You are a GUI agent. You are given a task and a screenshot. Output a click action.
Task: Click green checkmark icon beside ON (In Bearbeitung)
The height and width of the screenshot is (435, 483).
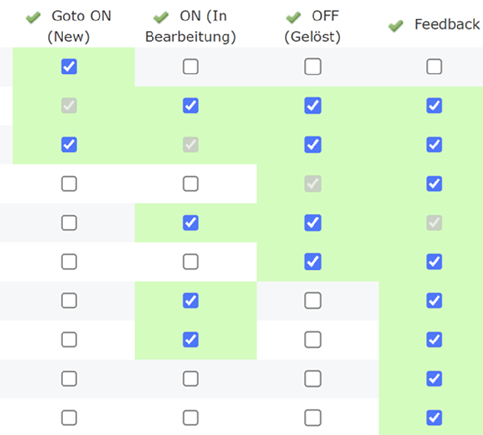point(161,17)
